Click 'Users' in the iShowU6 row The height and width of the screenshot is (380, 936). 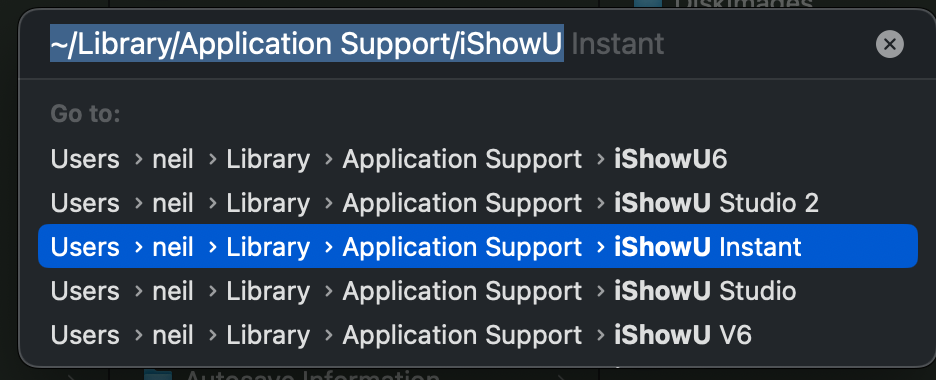(x=85, y=159)
